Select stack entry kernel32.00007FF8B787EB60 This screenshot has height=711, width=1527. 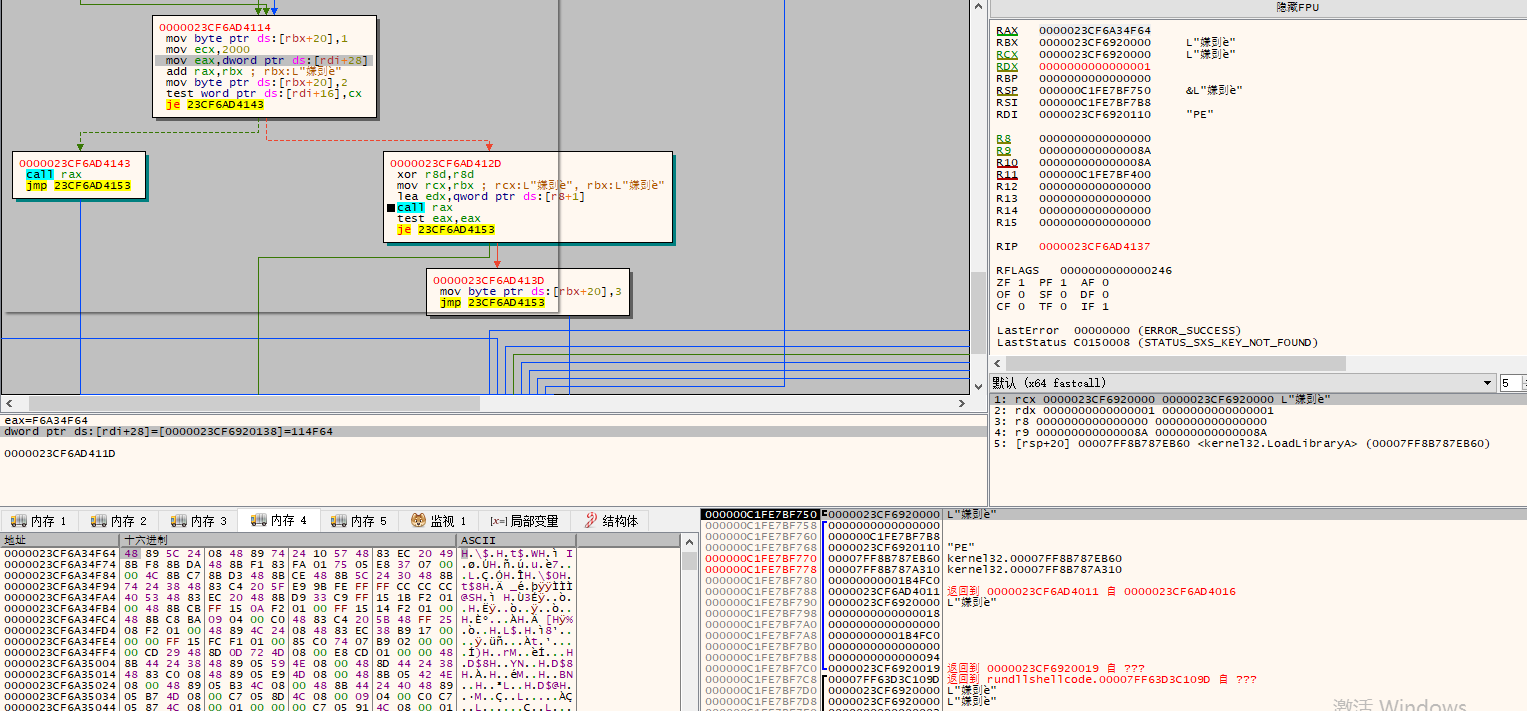tap(1034, 558)
